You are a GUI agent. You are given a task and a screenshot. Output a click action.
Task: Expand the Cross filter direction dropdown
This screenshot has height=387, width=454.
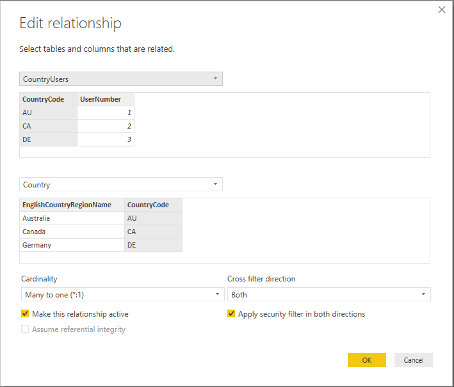pos(329,294)
